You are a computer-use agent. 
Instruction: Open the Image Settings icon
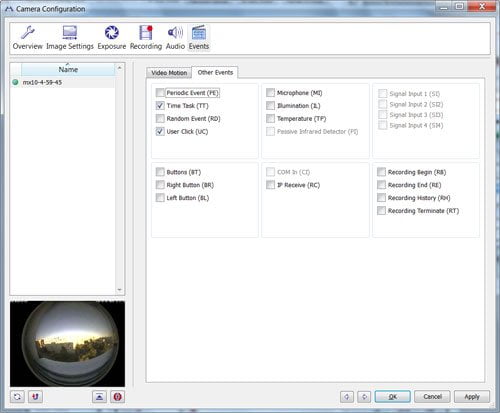point(70,33)
